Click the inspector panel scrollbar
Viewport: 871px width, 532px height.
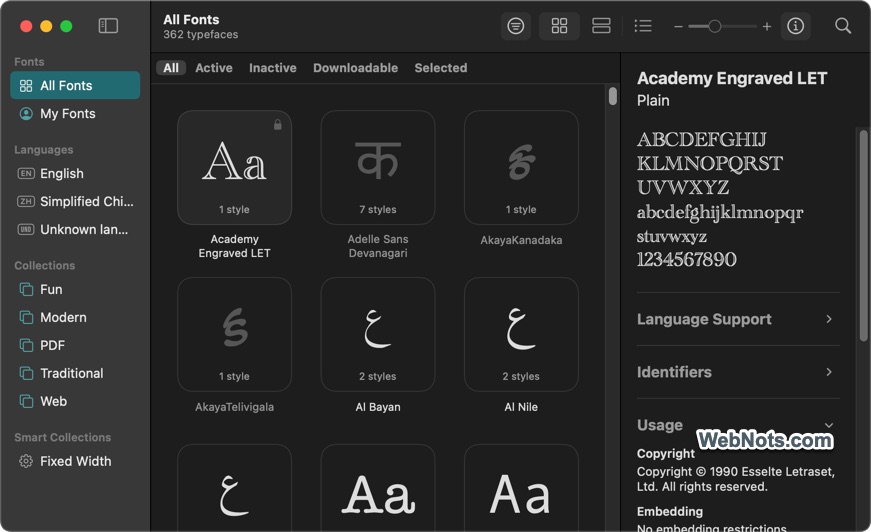[x=864, y=235]
